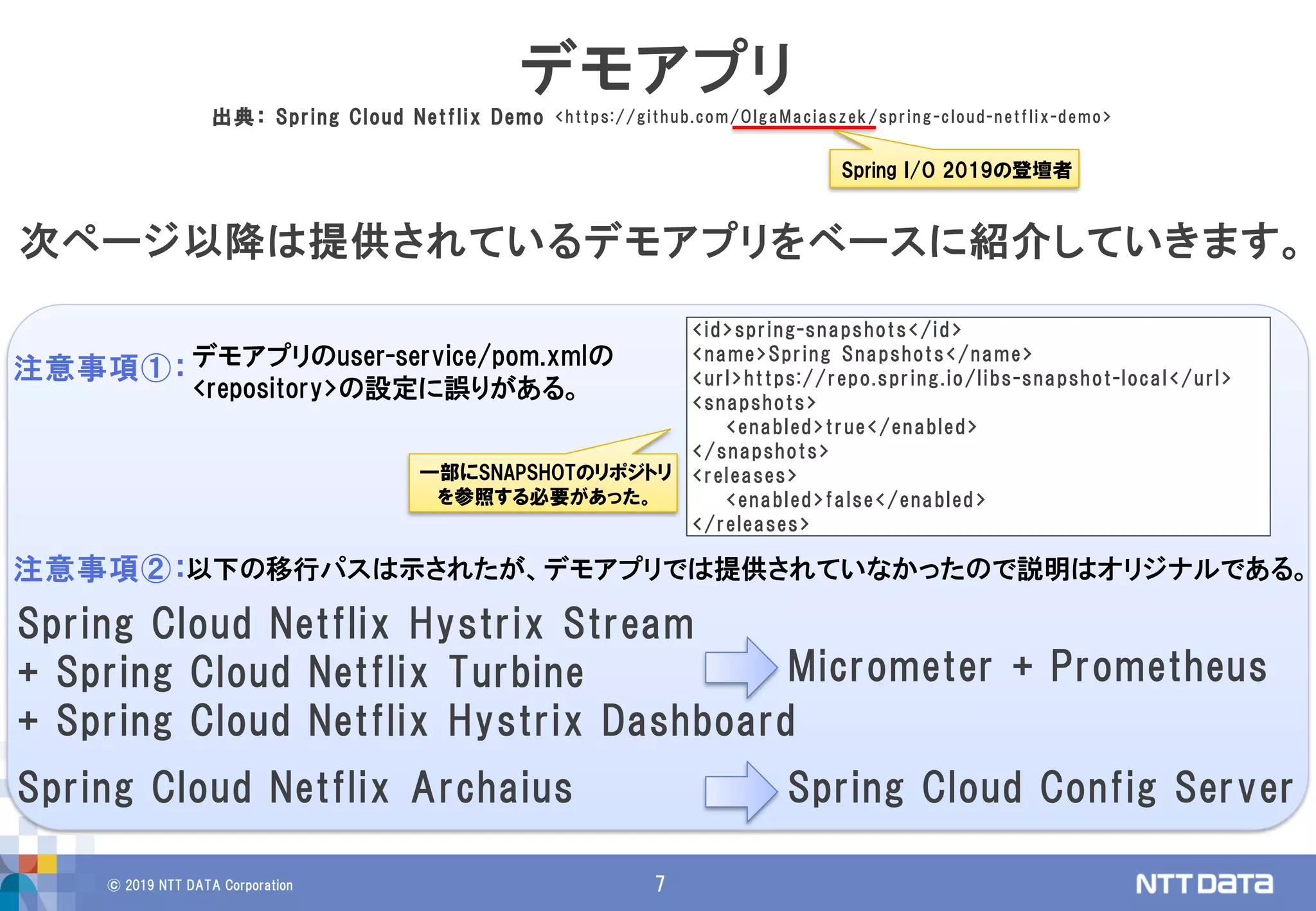1316x911 pixels.
Task: Click the 'デモアプリのuser-service/pom.xmlの' text
Action: point(403,355)
